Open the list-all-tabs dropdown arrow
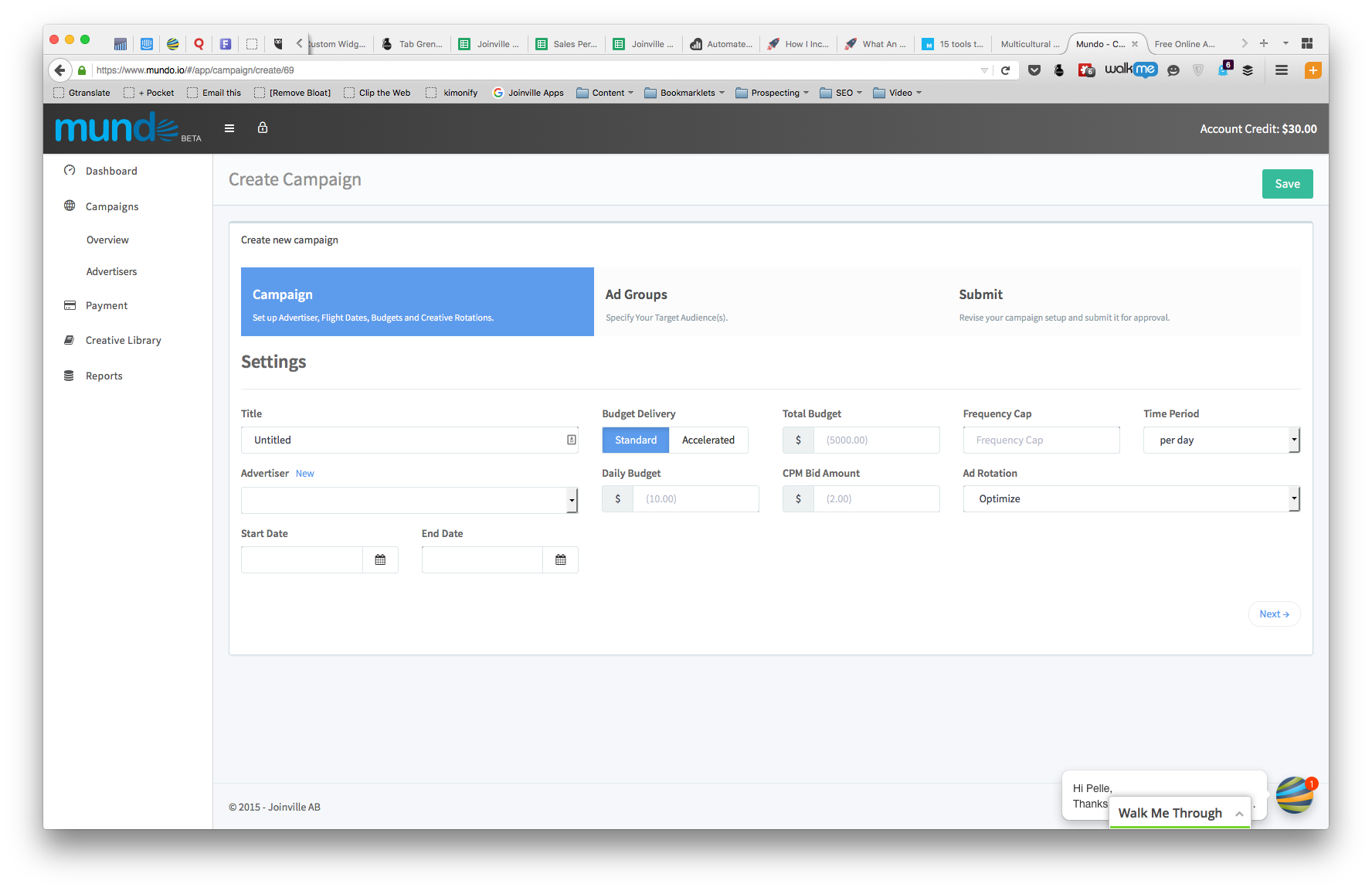The height and width of the screenshot is (891, 1372). 1285,43
